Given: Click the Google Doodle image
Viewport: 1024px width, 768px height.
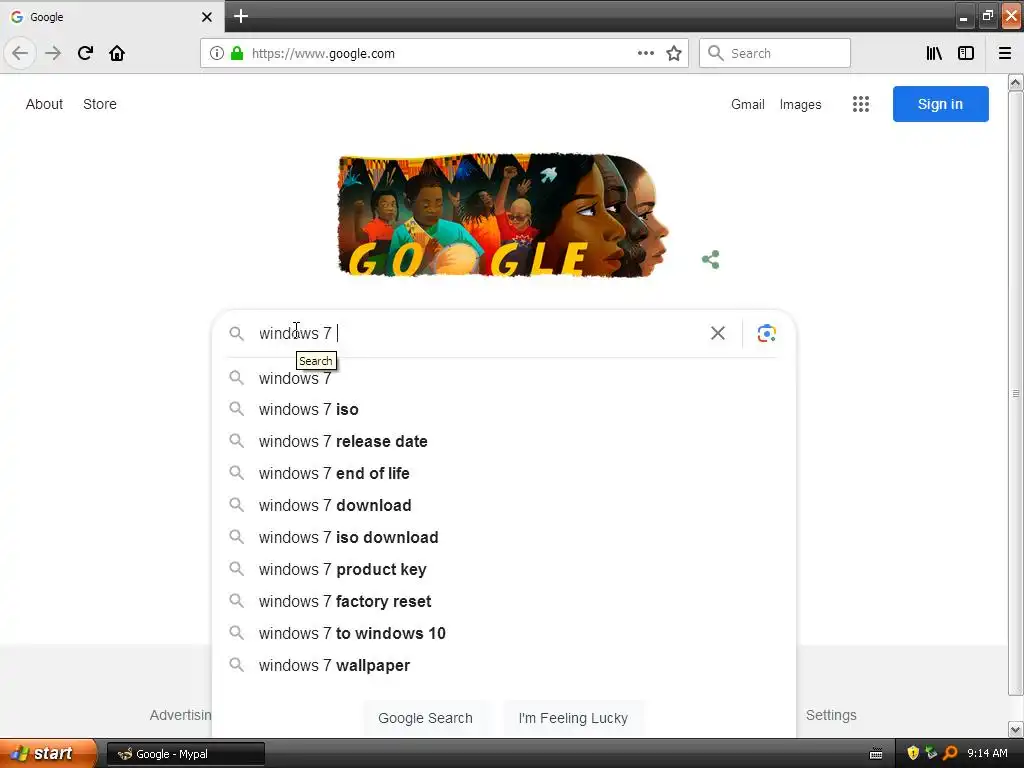Looking at the screenshot, I should pyautogui.click(x=503, y=216).
